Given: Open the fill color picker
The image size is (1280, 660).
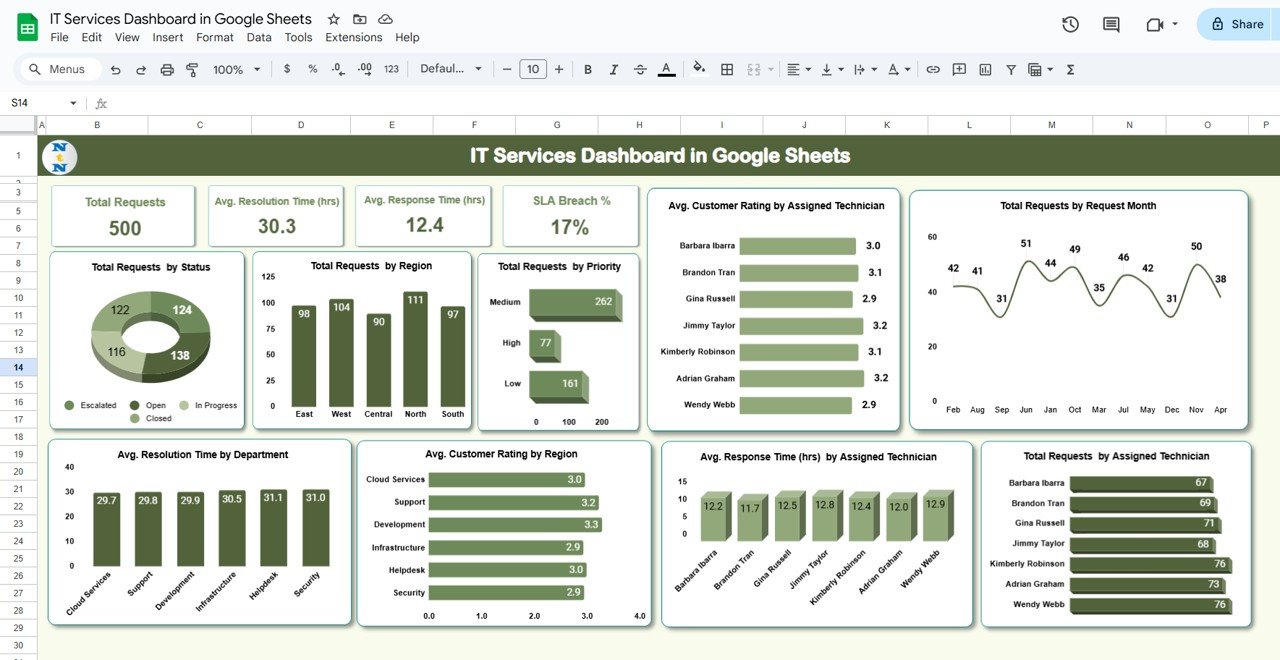Looking at the screenshot, I should point(699,69).
